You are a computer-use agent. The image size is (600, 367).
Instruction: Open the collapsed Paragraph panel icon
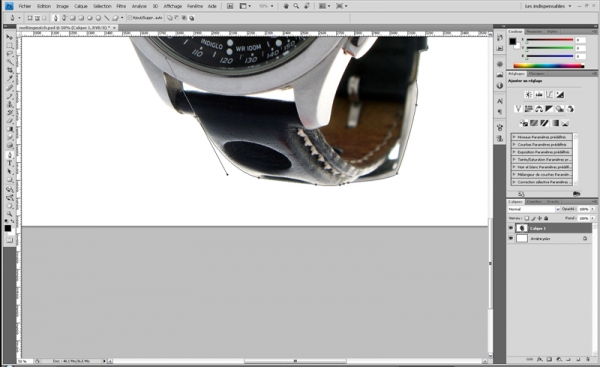click(x=500, y=111)
